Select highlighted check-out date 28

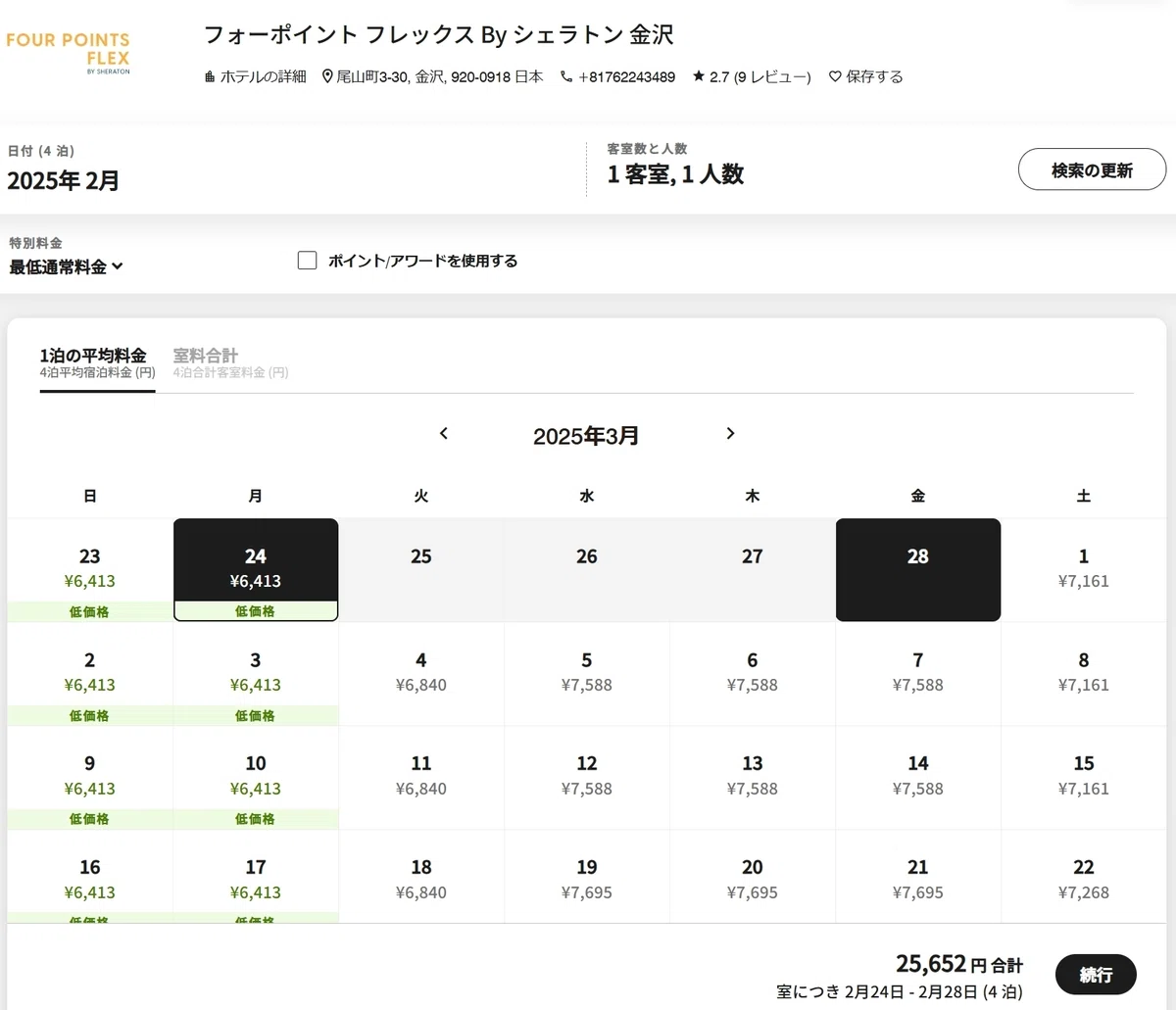[x=918, y=570]
